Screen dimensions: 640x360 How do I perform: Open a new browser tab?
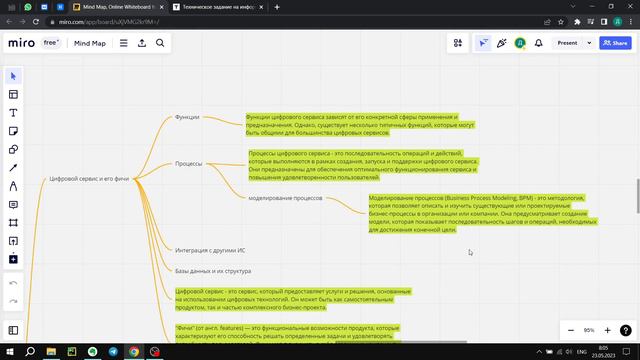click(x=277, y=7)
